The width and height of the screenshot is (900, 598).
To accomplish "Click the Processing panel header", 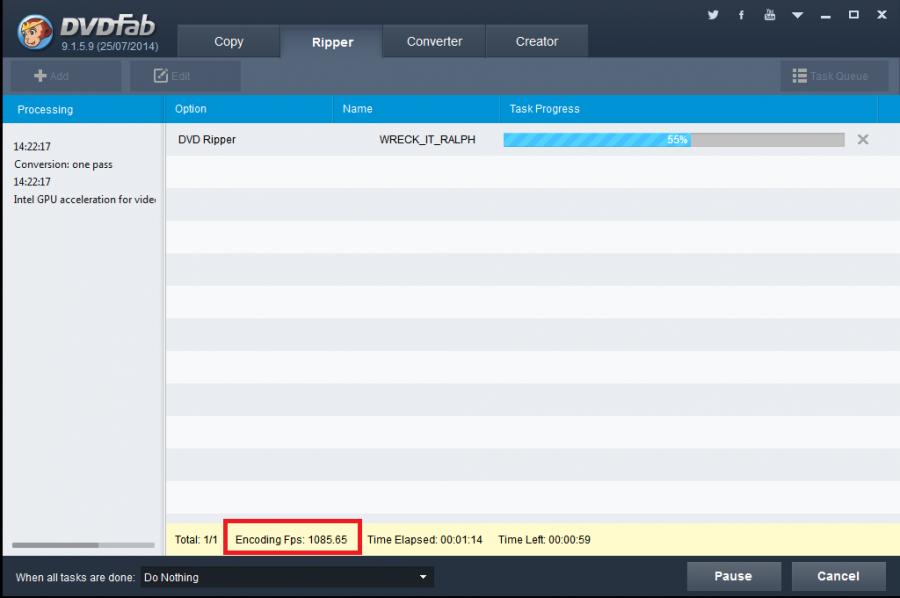I will pos(83,109).
